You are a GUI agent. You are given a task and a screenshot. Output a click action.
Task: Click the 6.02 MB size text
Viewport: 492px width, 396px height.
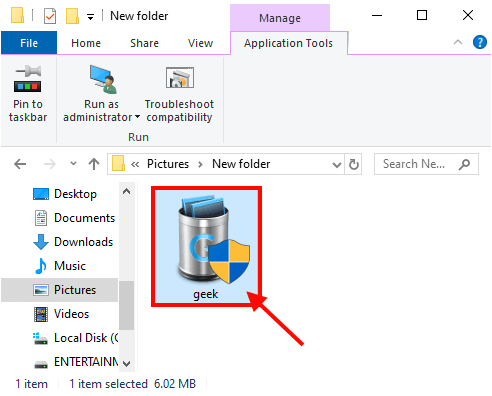click(x=175, y=384)
